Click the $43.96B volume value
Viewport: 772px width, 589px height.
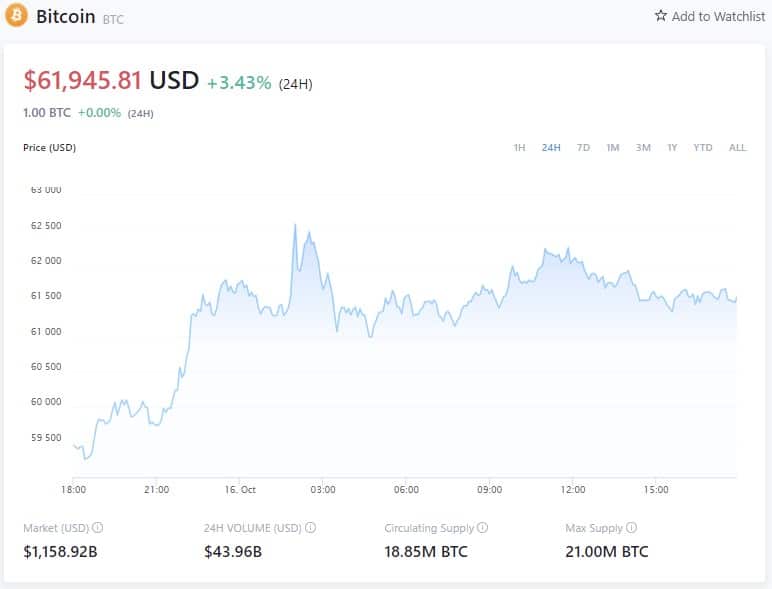pos(233,552)
